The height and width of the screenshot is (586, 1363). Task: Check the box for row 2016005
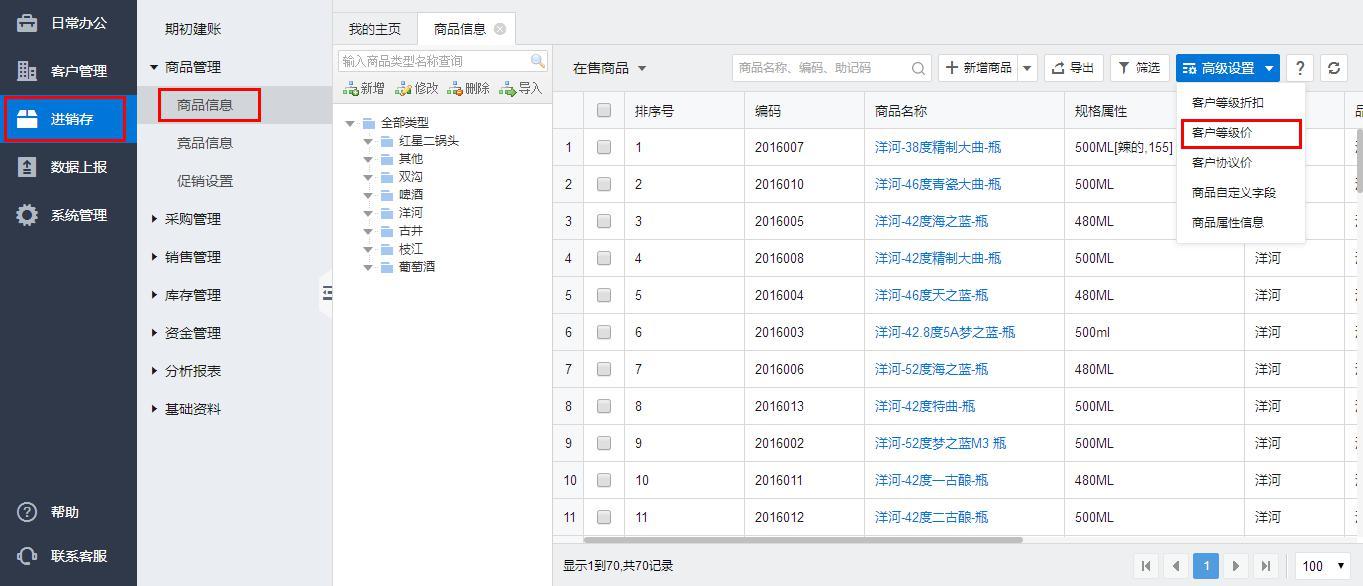604,221
